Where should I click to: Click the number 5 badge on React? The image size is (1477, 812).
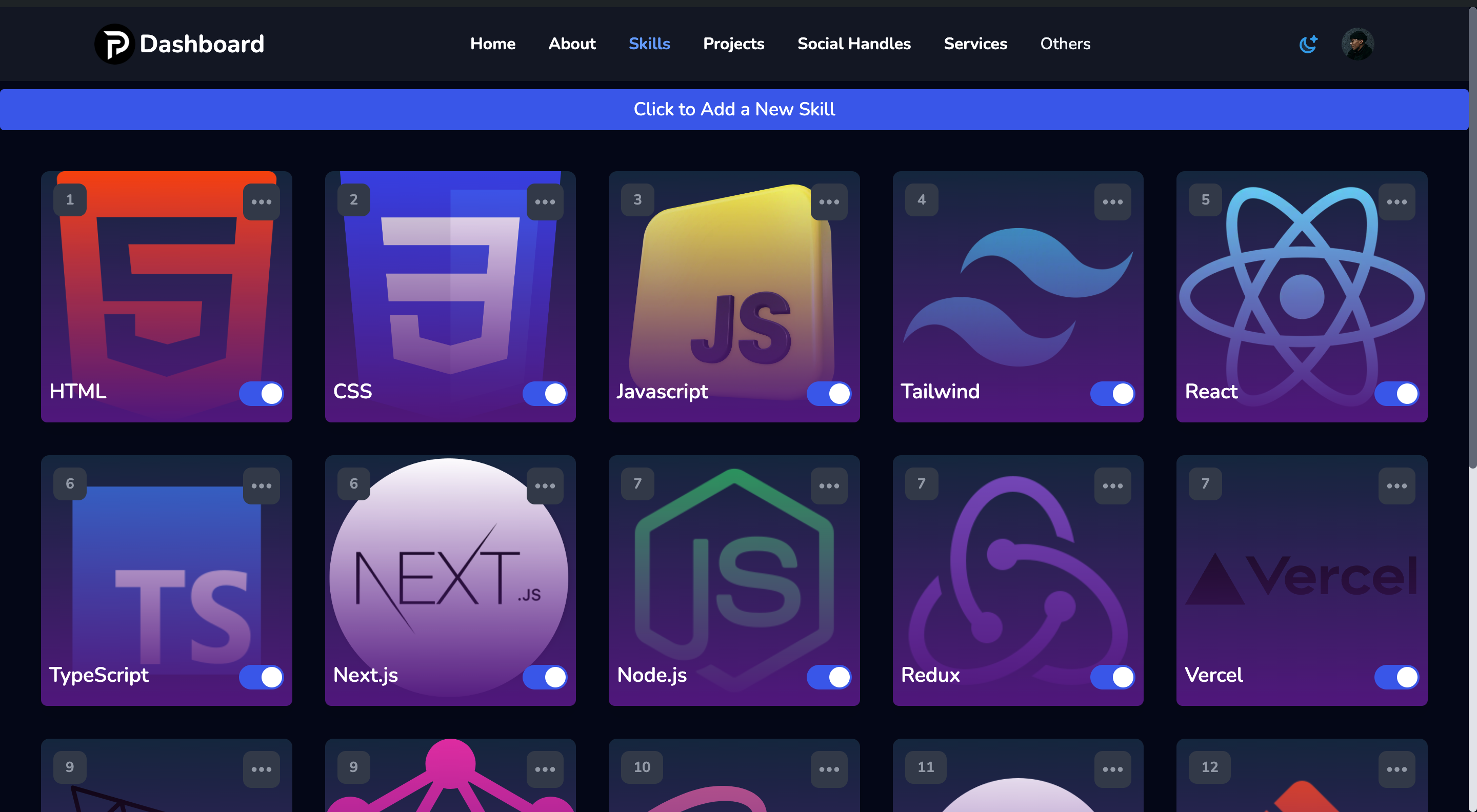[1205, 200]
